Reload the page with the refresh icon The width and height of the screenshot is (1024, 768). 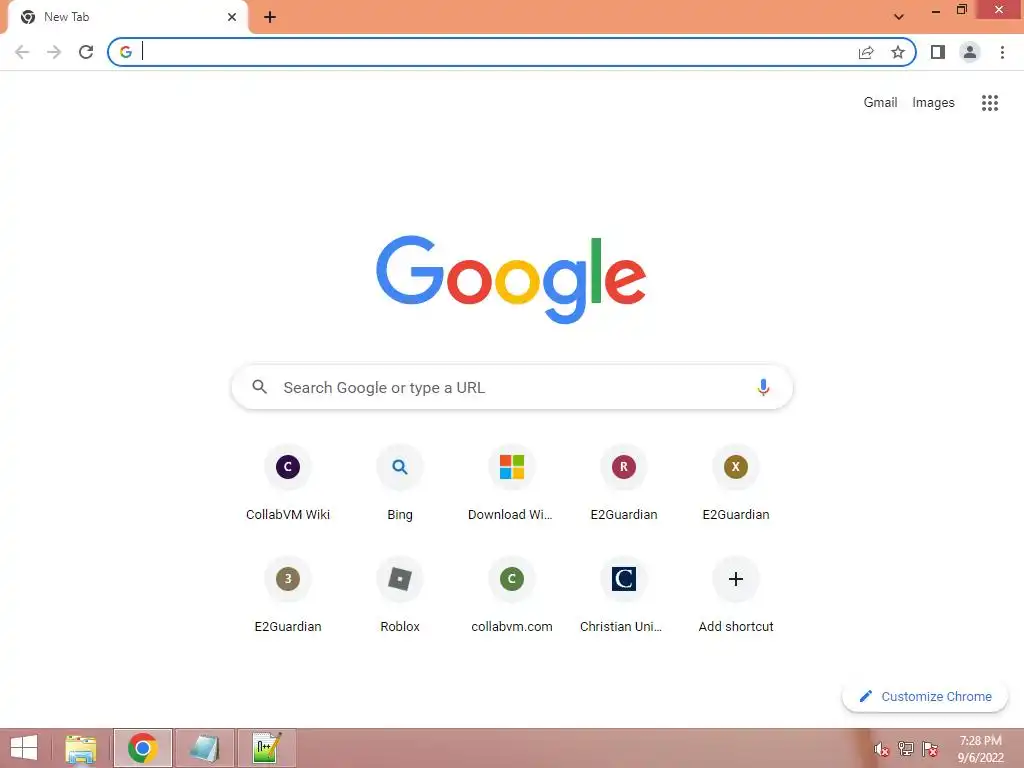(86, 52)
